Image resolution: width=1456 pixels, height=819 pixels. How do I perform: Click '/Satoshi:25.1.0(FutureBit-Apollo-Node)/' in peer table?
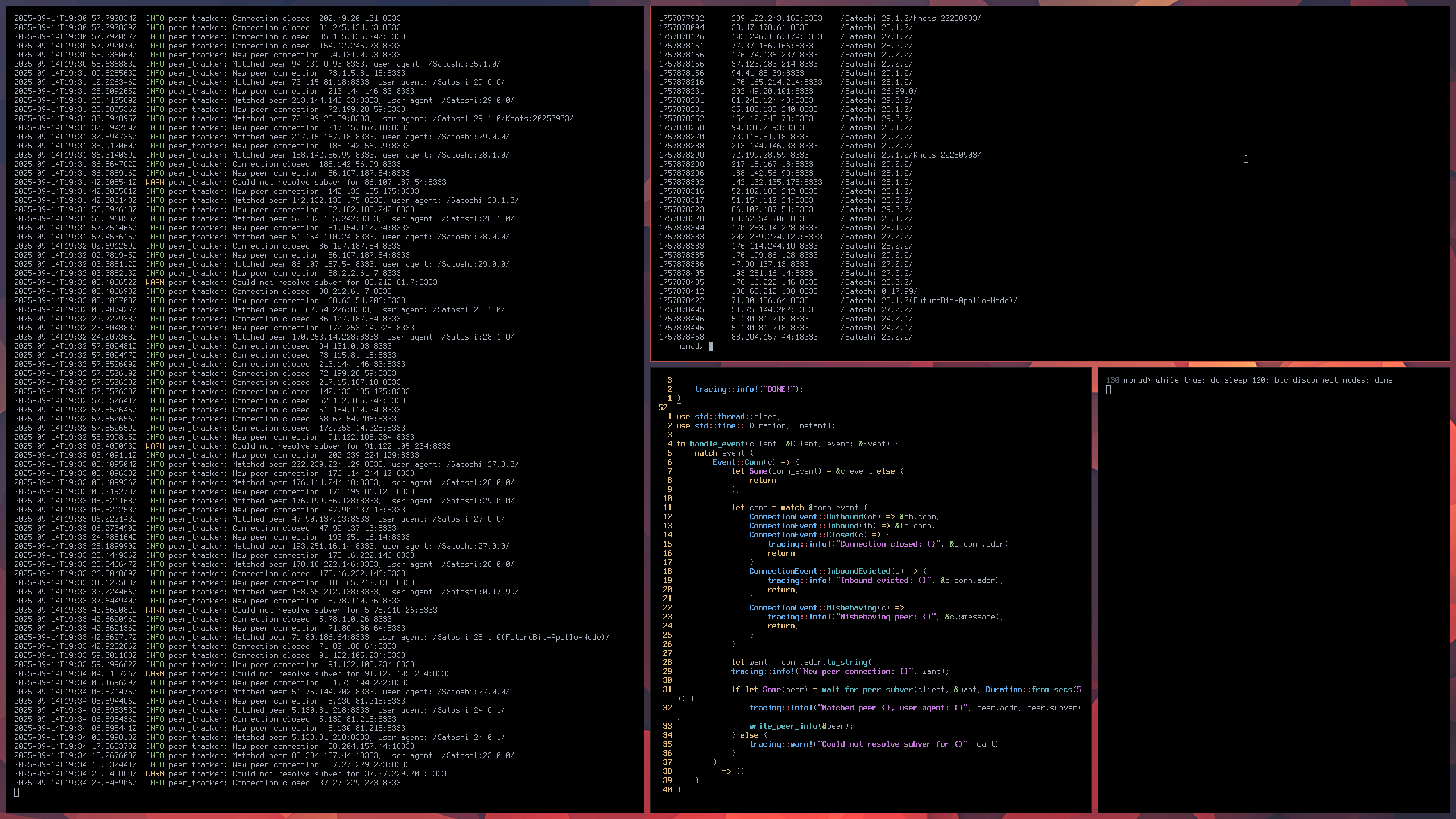[929, 300]
